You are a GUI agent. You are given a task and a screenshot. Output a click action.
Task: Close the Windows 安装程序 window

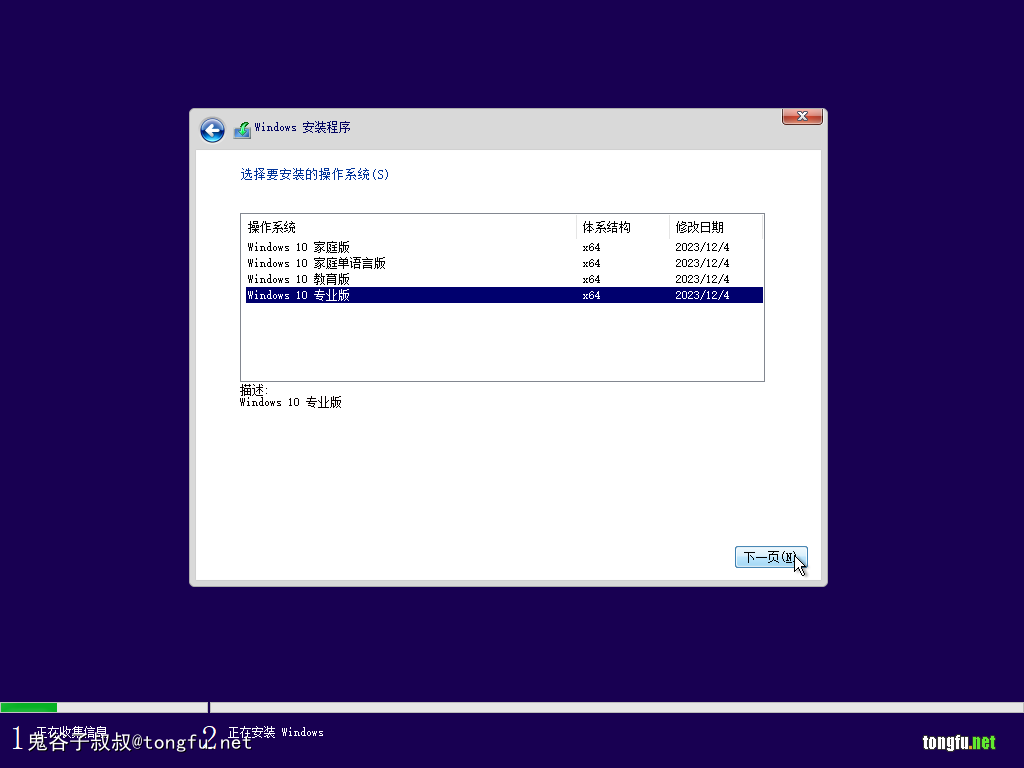(802, 117)
